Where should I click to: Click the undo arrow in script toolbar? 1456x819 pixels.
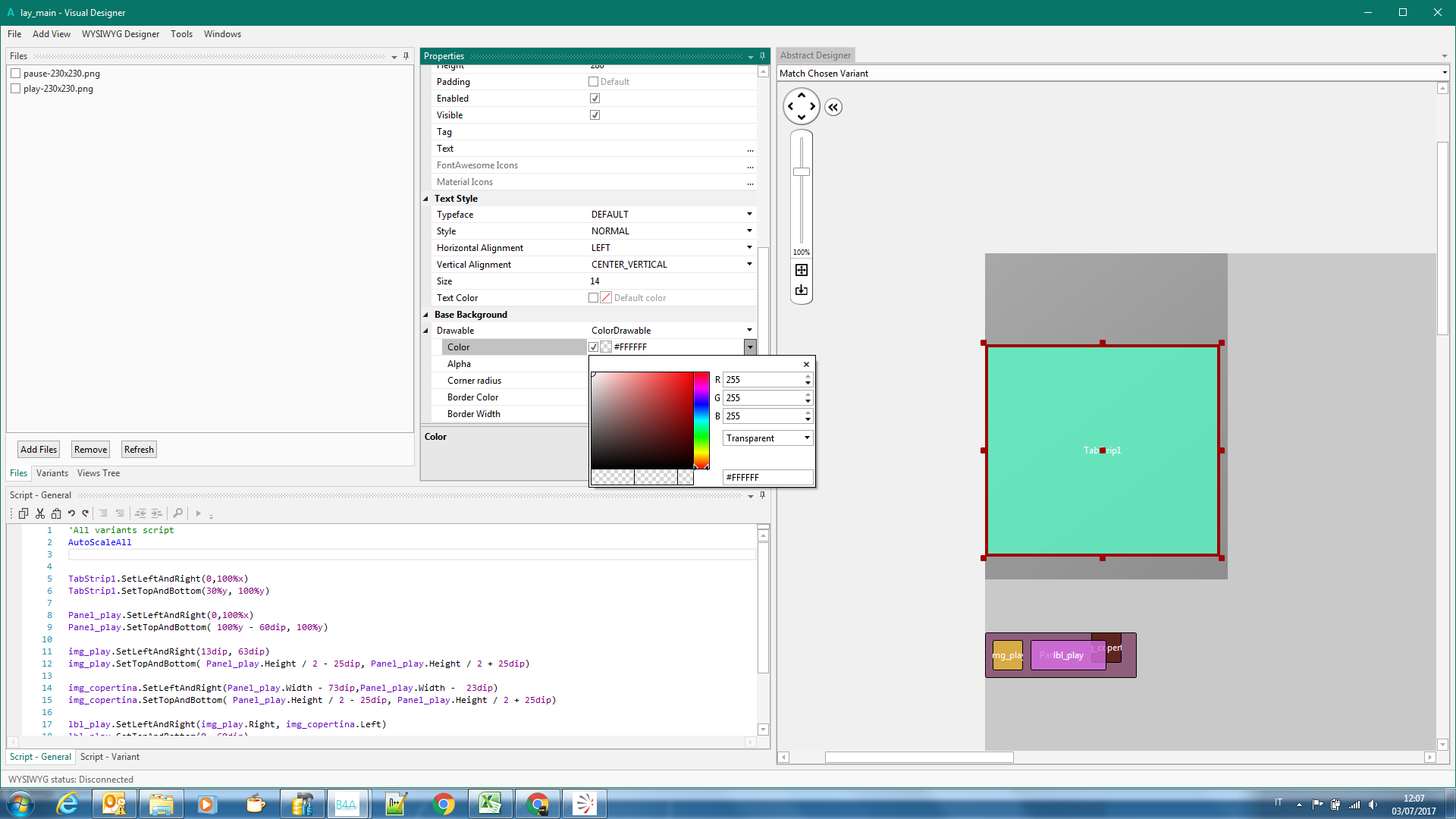coord(71,513)
